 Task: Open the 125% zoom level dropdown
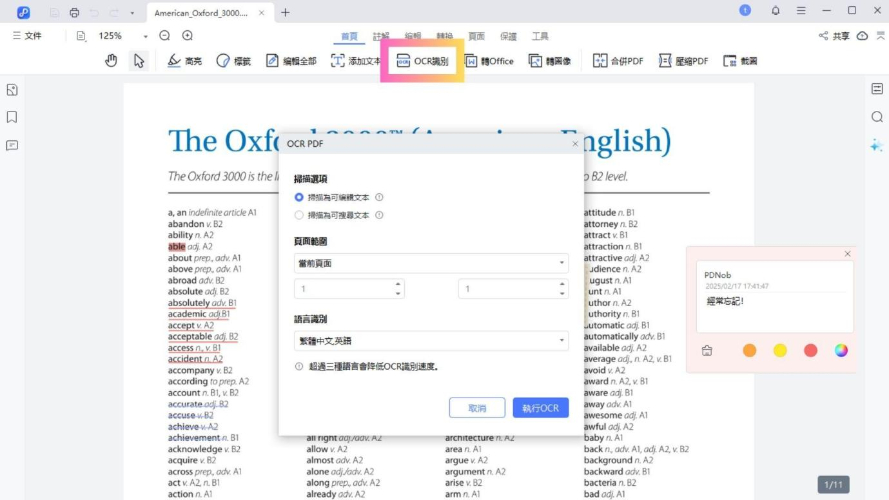tap(117, 36)
